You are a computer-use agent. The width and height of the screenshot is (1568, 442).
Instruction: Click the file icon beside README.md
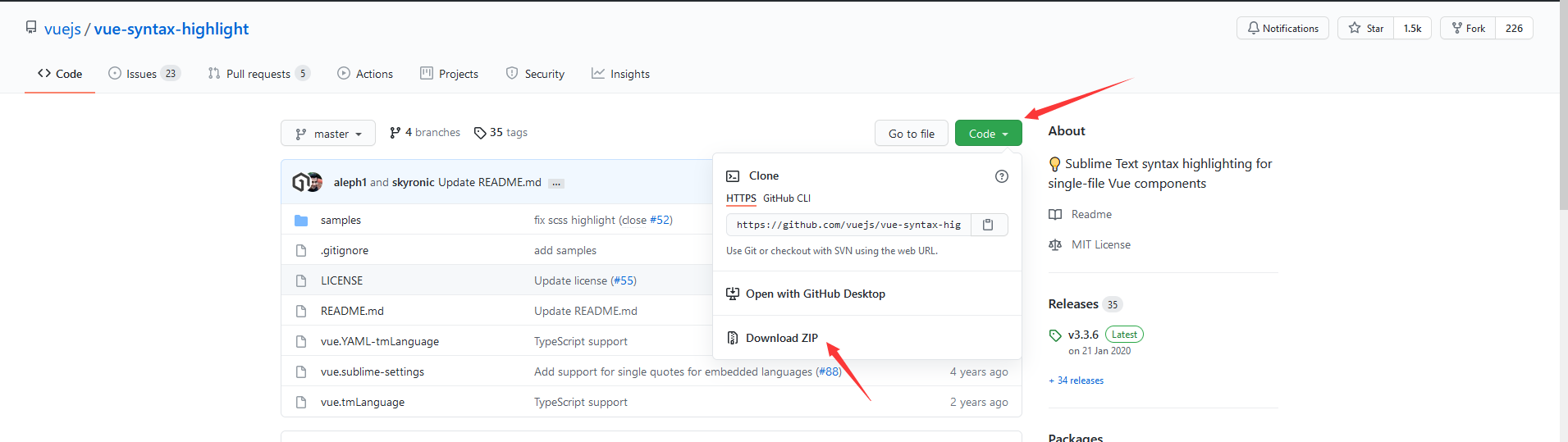(x=301, y=312)
